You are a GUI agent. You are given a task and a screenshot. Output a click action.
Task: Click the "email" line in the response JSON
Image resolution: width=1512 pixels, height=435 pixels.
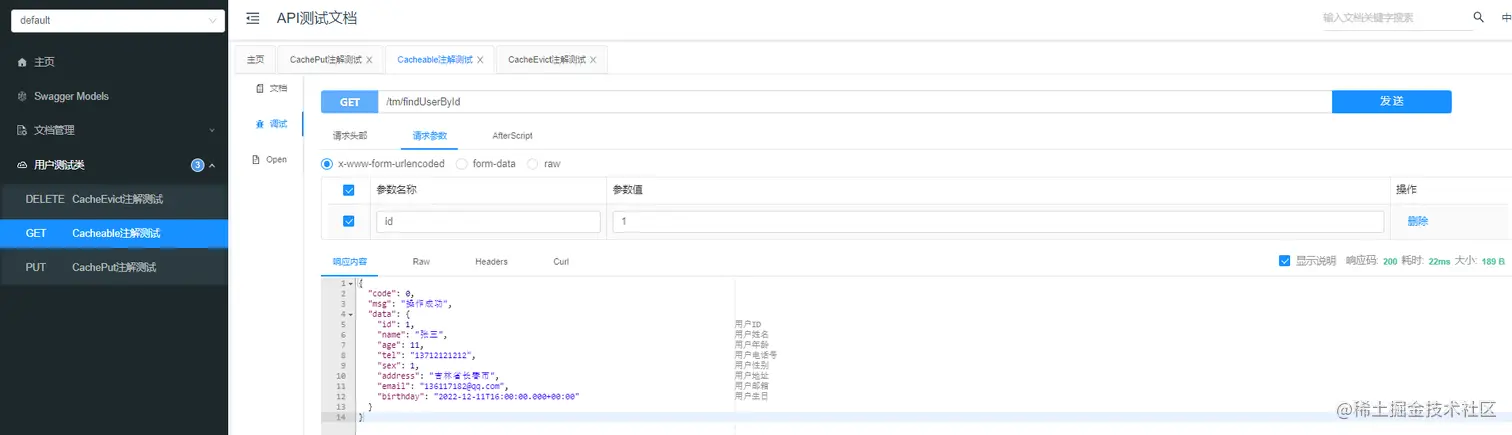click(442, 386)
